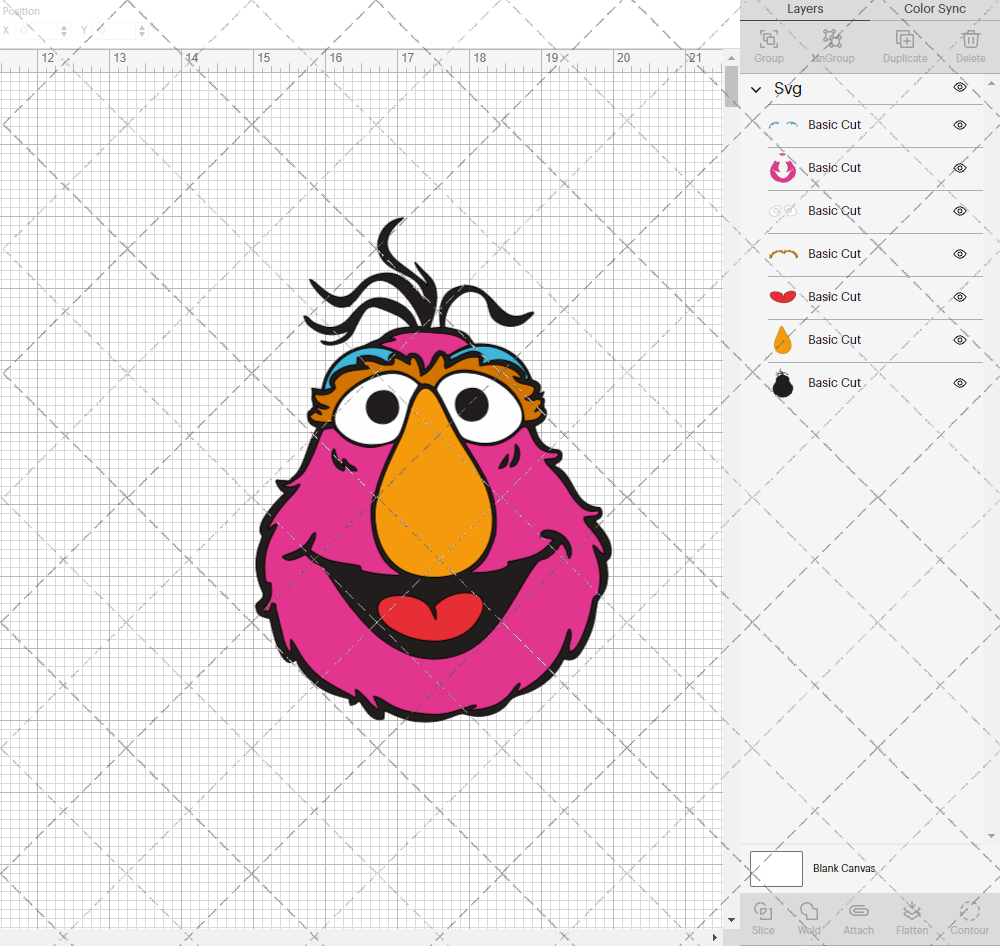This screenshot has width=1000, height=946.
Task: Click the Blank Canvas white swatch
Action: (x=776, y=869)
